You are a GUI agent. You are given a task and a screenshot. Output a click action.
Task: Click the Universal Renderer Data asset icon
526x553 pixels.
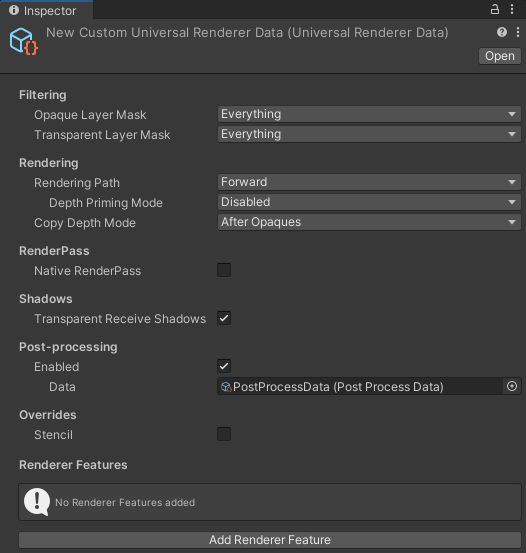23,41
